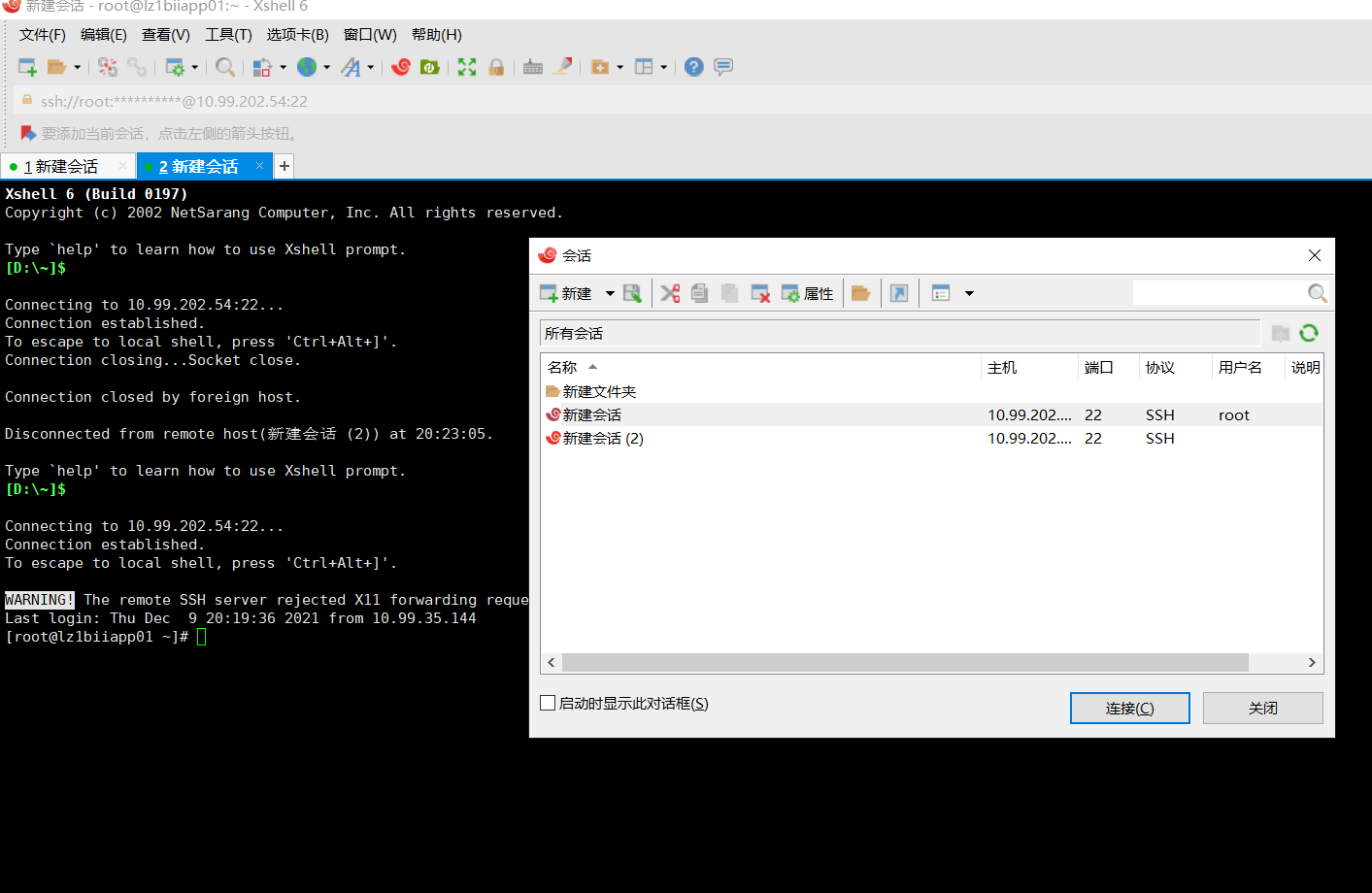Click the 所有会话 path field
This screenshot has height=893, width=1372.
[x=900, y=333]
